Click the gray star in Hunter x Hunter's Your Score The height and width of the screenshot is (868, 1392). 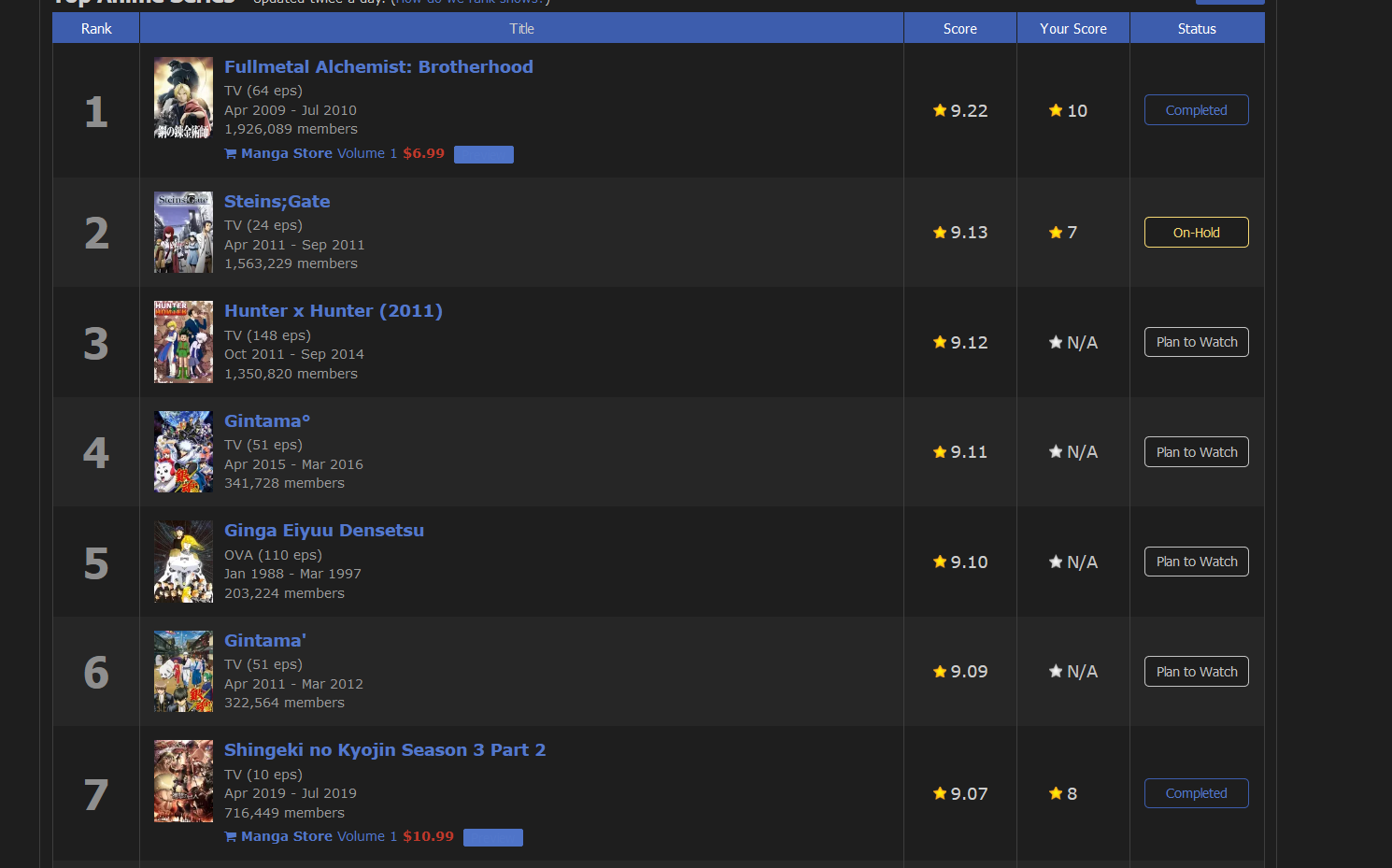pos(1056,342)
